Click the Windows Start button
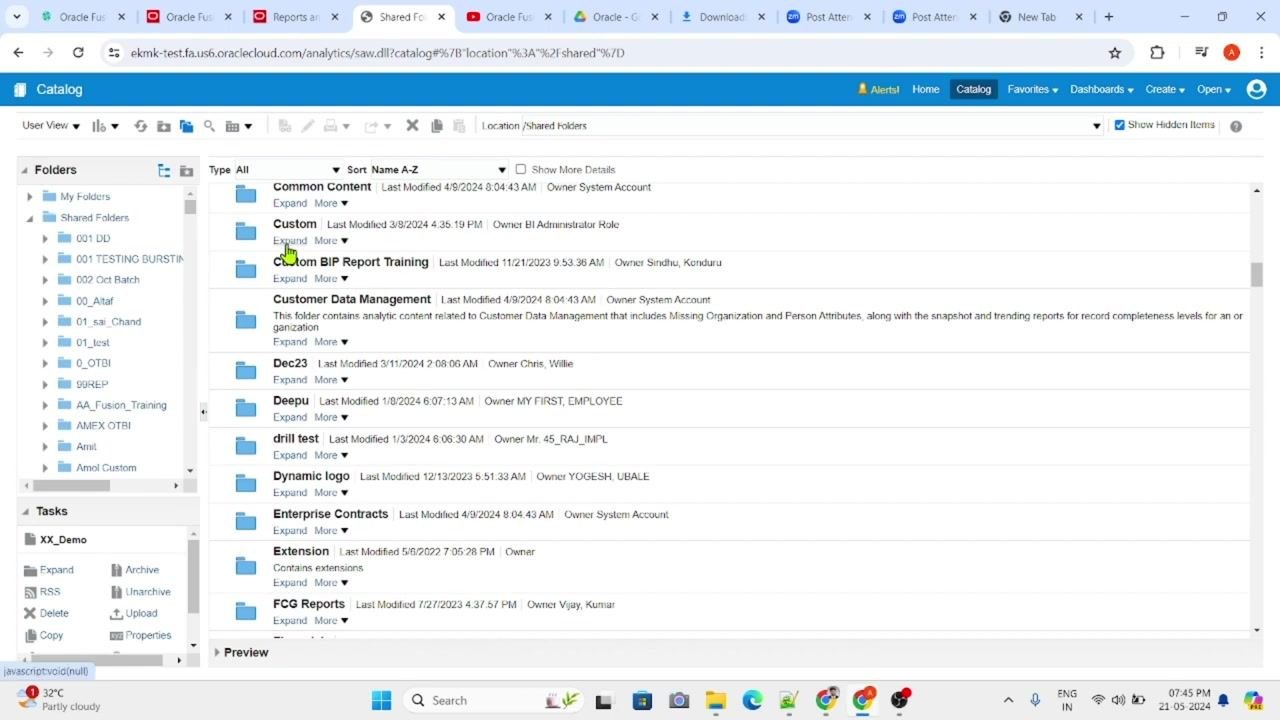Image resolution: width=1280 pixels, height=720 pixels. [382, 700]
